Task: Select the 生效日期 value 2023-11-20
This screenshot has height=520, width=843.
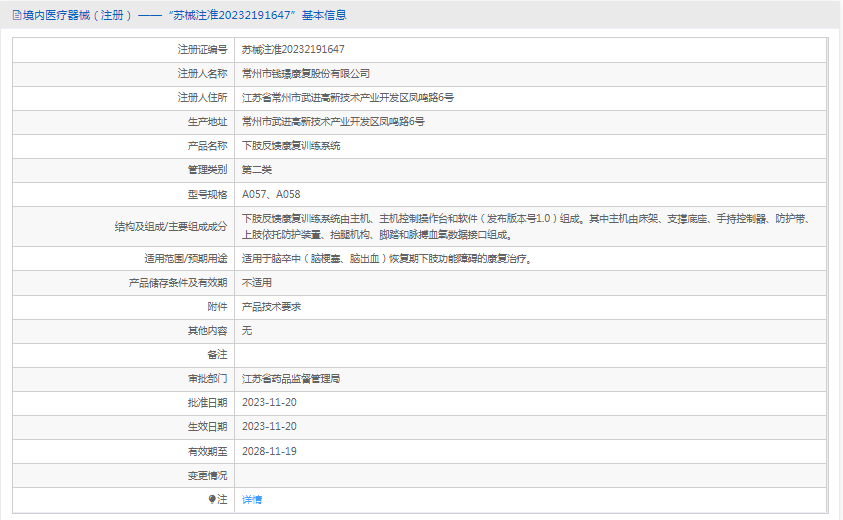Action: [269, 426]
